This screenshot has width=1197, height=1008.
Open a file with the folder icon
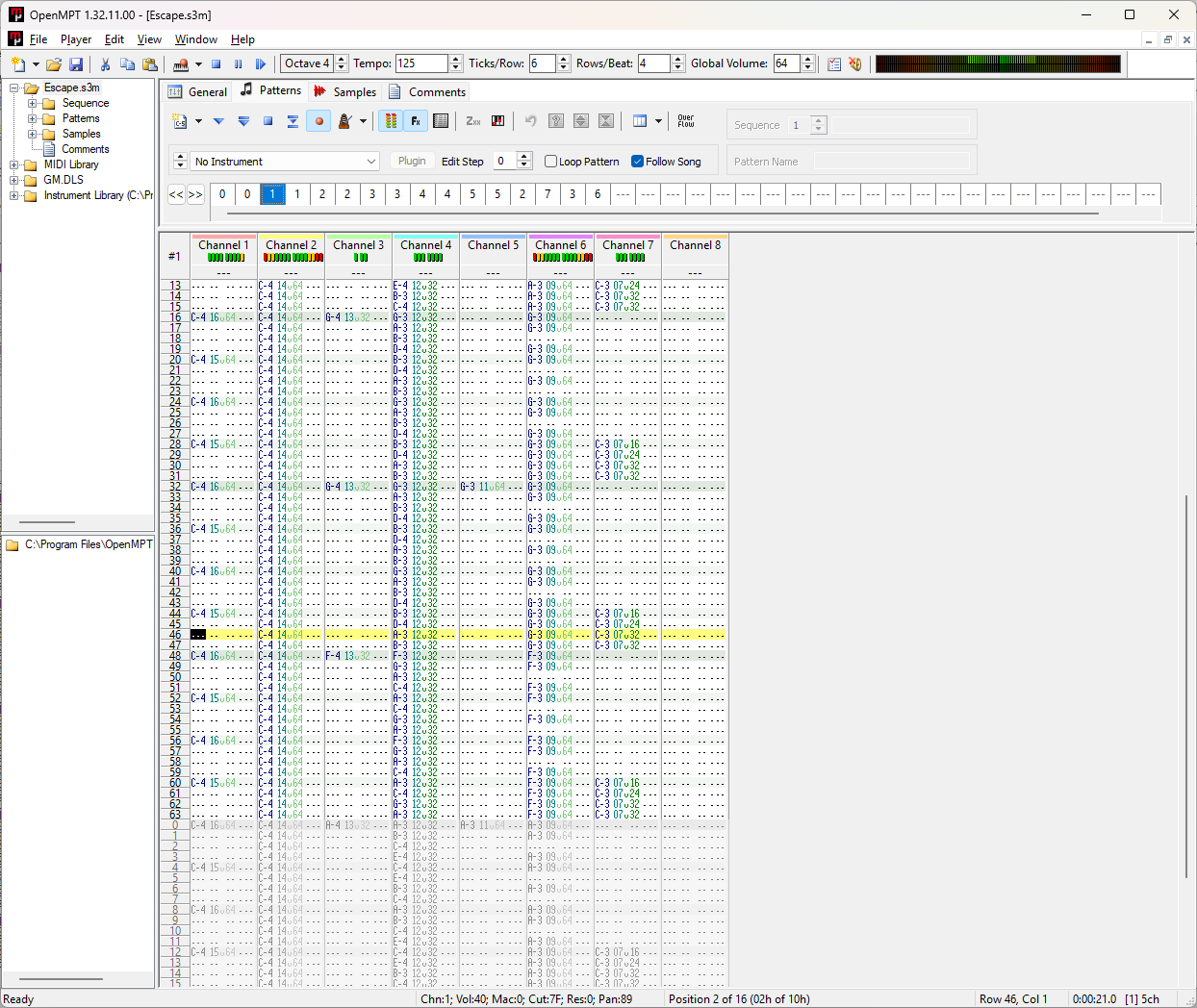(54, 64)
